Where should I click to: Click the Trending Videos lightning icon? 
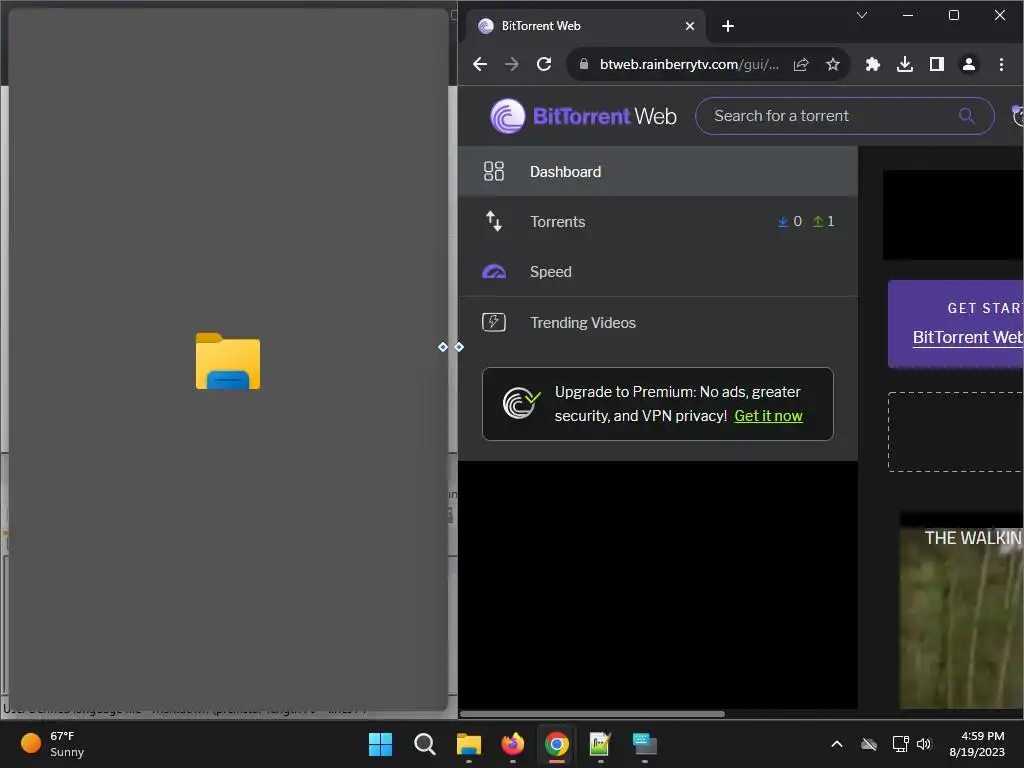pyautogui.click(x=494, y=322)
